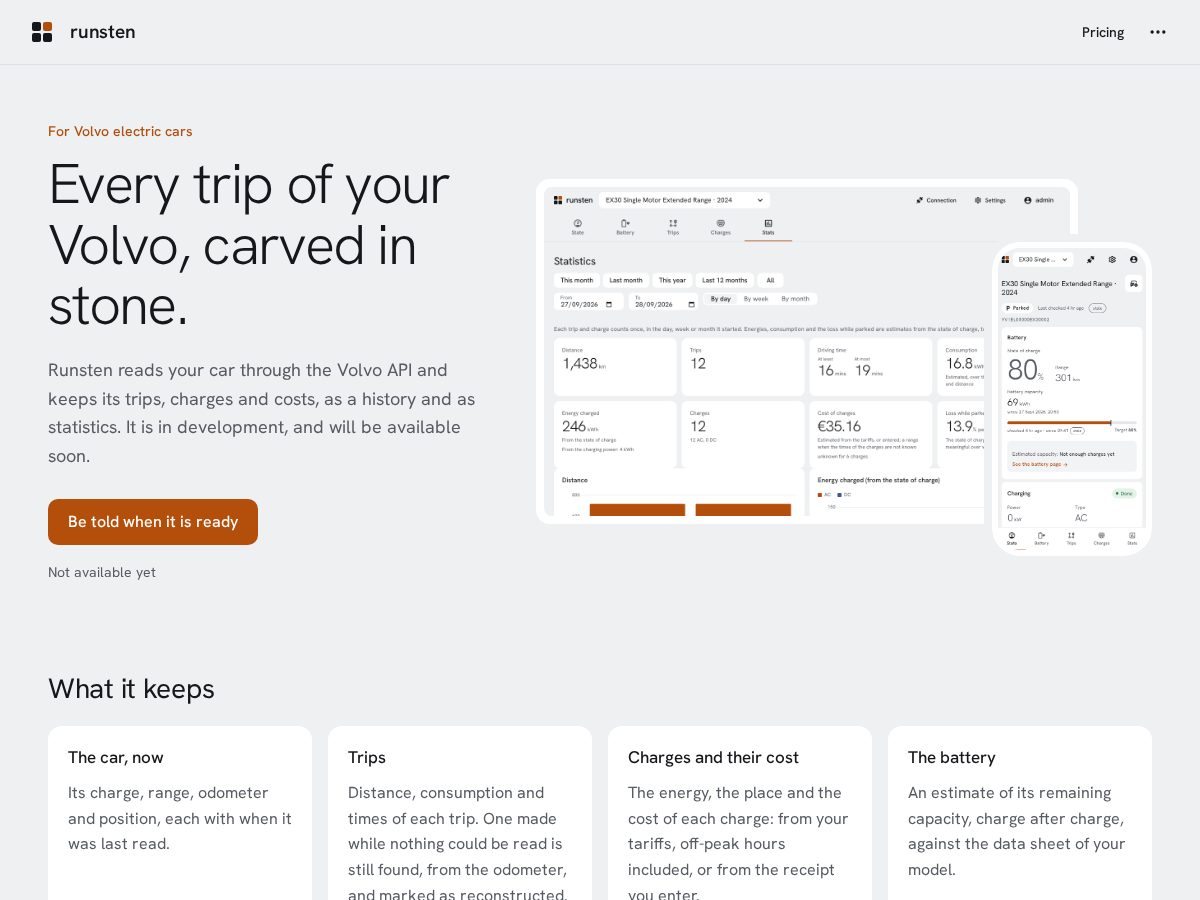Viewport: 1200px width, 900px height.
Task: Click the 'The battery' feature card heading
Action: click(x=952, y=757)
